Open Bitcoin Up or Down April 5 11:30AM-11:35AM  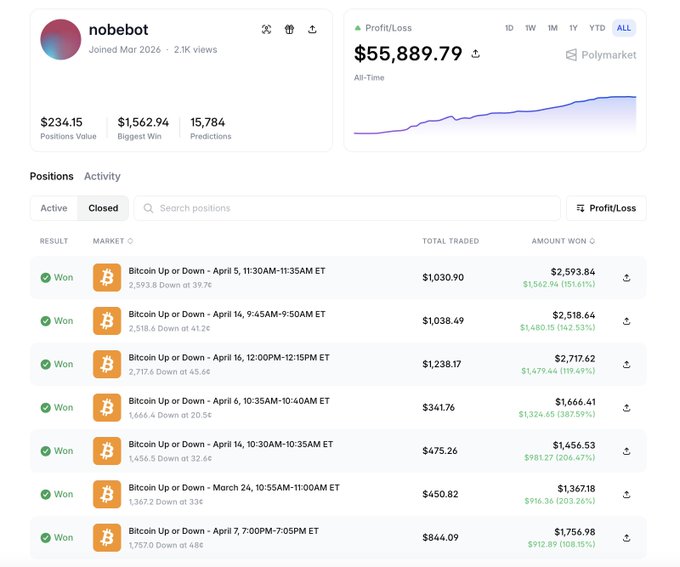coord(227,271)
